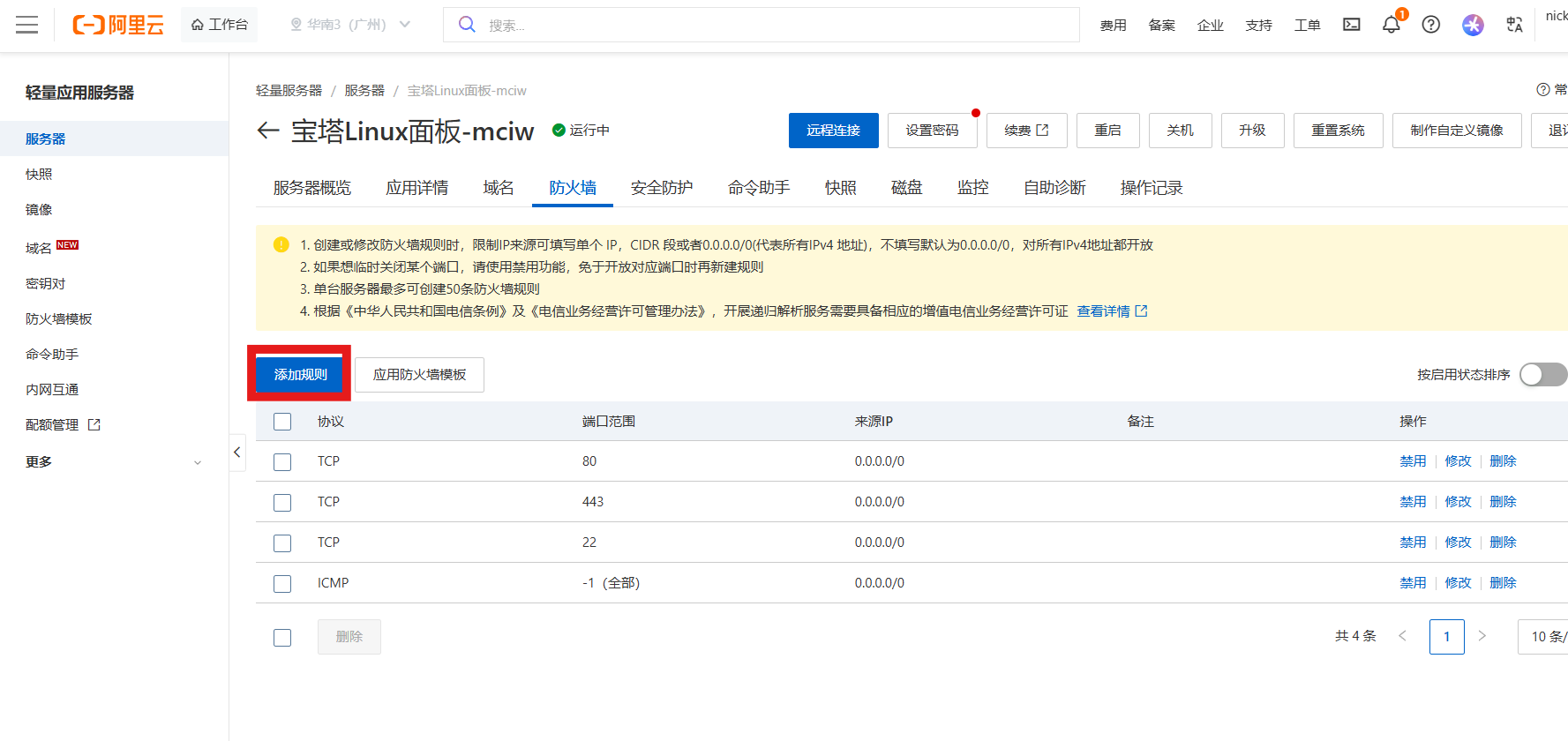
Task: Click the help question mark icon
Action: pos(1430,25)
